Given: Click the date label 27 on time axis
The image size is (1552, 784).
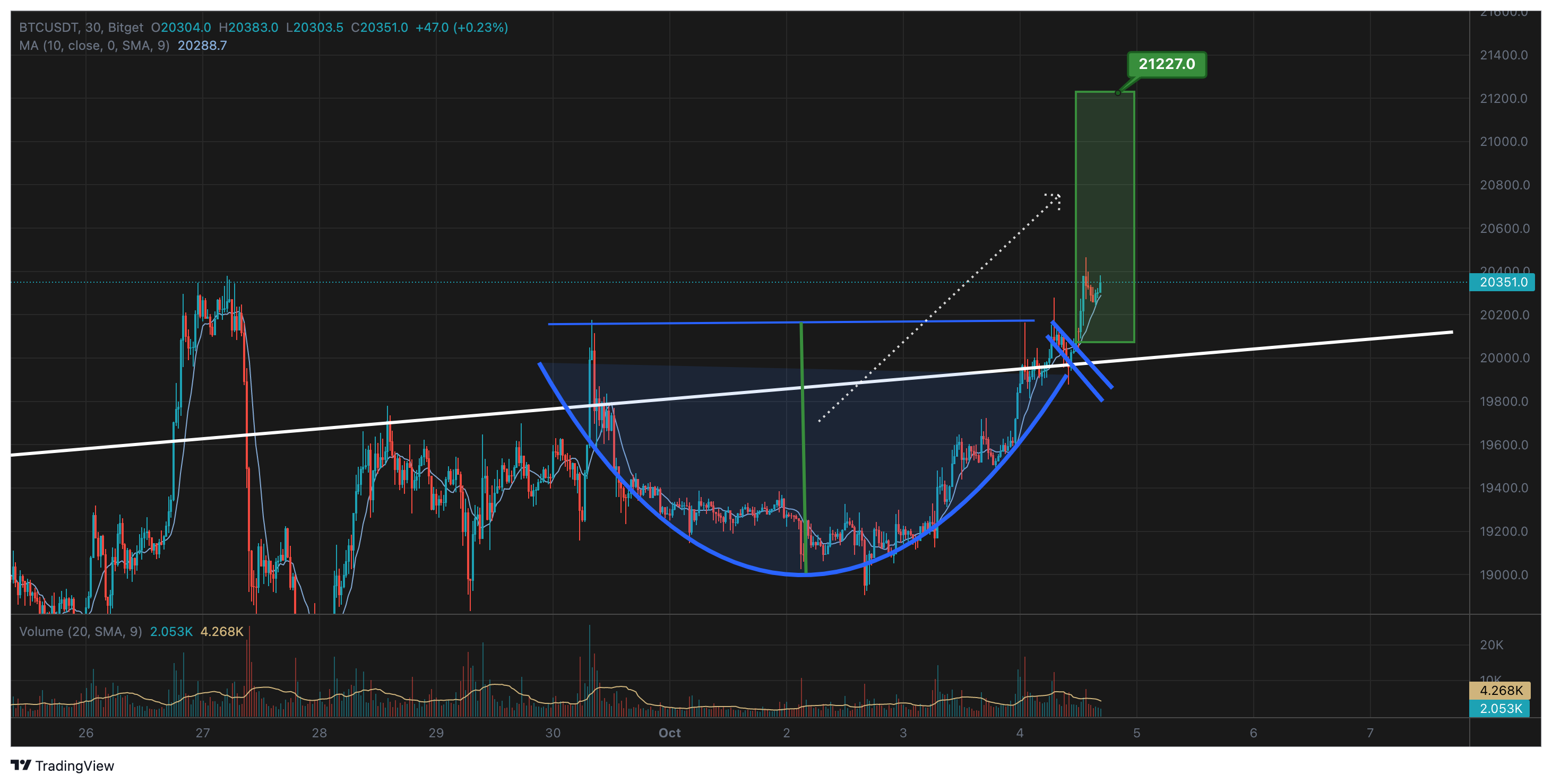Looking at the screenshot, I should [x=202, y=733].
